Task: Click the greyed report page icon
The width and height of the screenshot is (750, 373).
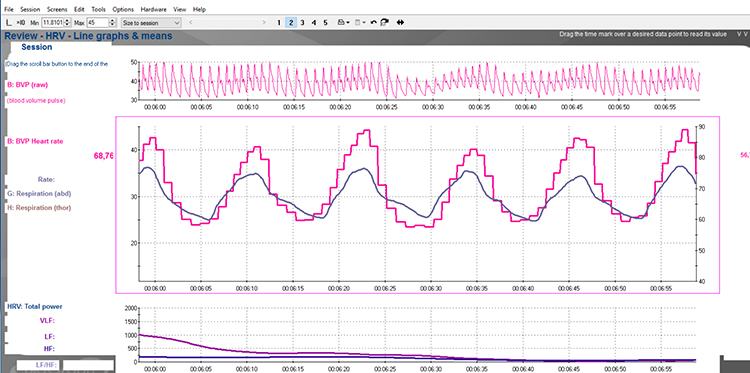Action: coord(357,22)
